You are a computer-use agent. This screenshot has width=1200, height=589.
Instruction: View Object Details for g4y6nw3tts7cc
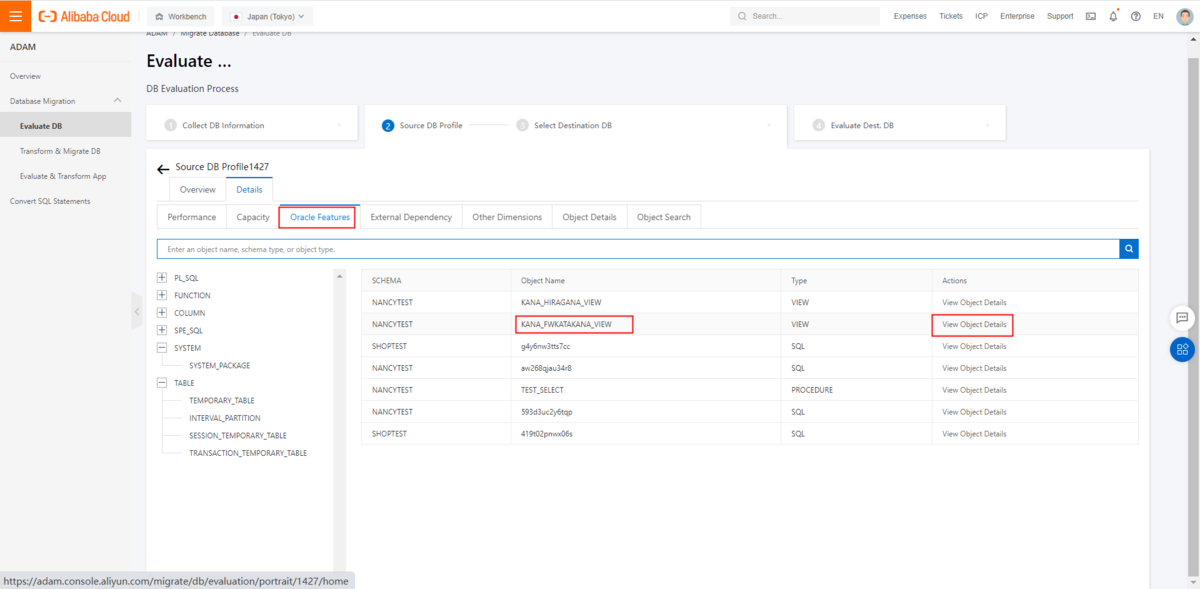click(x=974, y=346)
